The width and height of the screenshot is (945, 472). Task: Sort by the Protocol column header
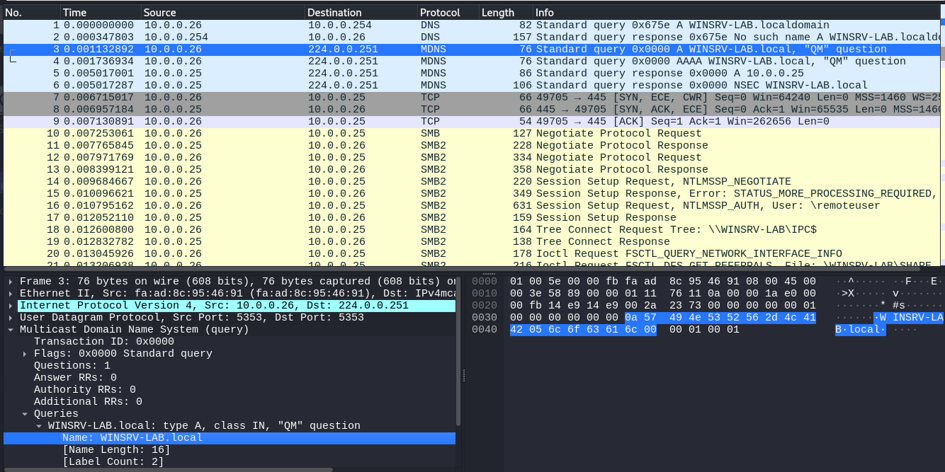440,13
